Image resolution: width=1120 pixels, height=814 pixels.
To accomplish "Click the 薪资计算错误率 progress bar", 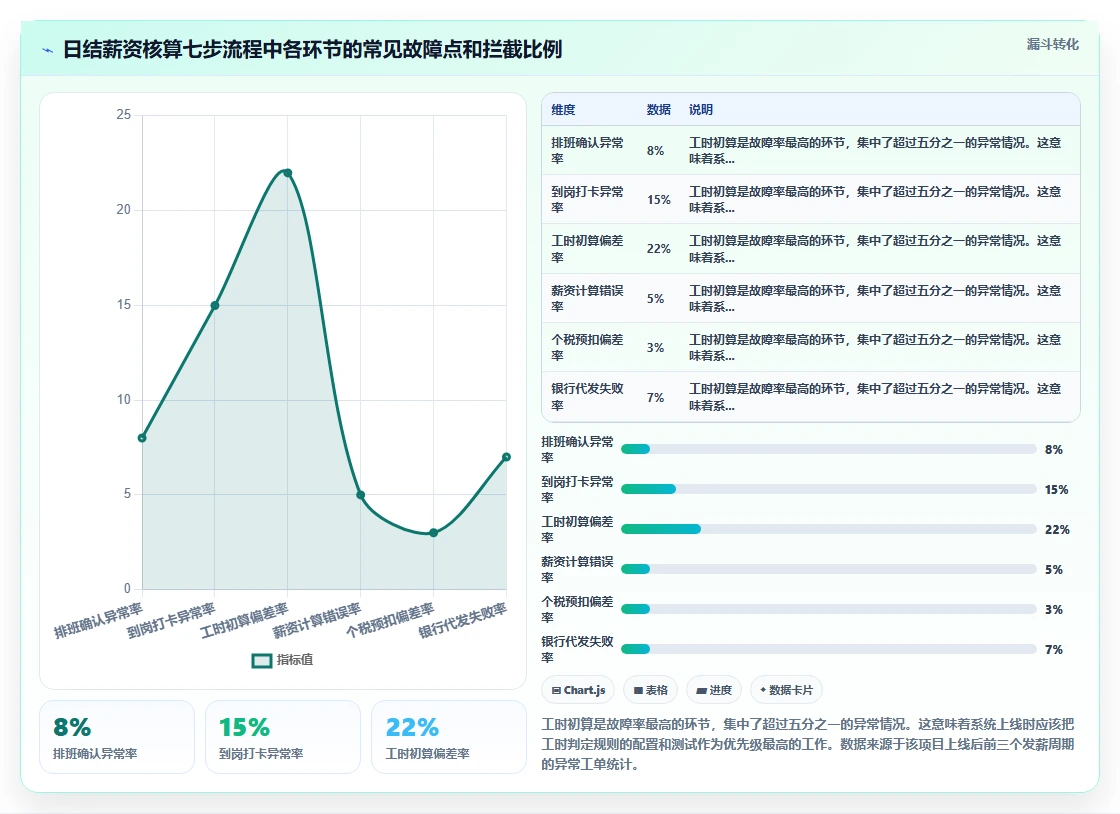I will click(829, 569).
